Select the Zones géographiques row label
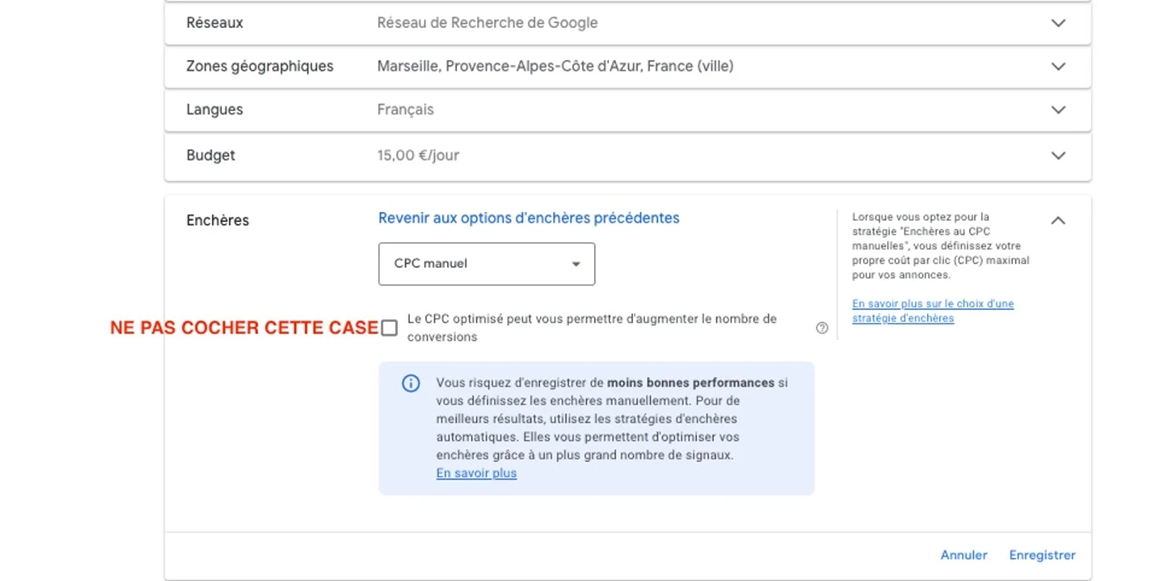Viewport: 1168px width, 581px height. (x=260, y=66)
